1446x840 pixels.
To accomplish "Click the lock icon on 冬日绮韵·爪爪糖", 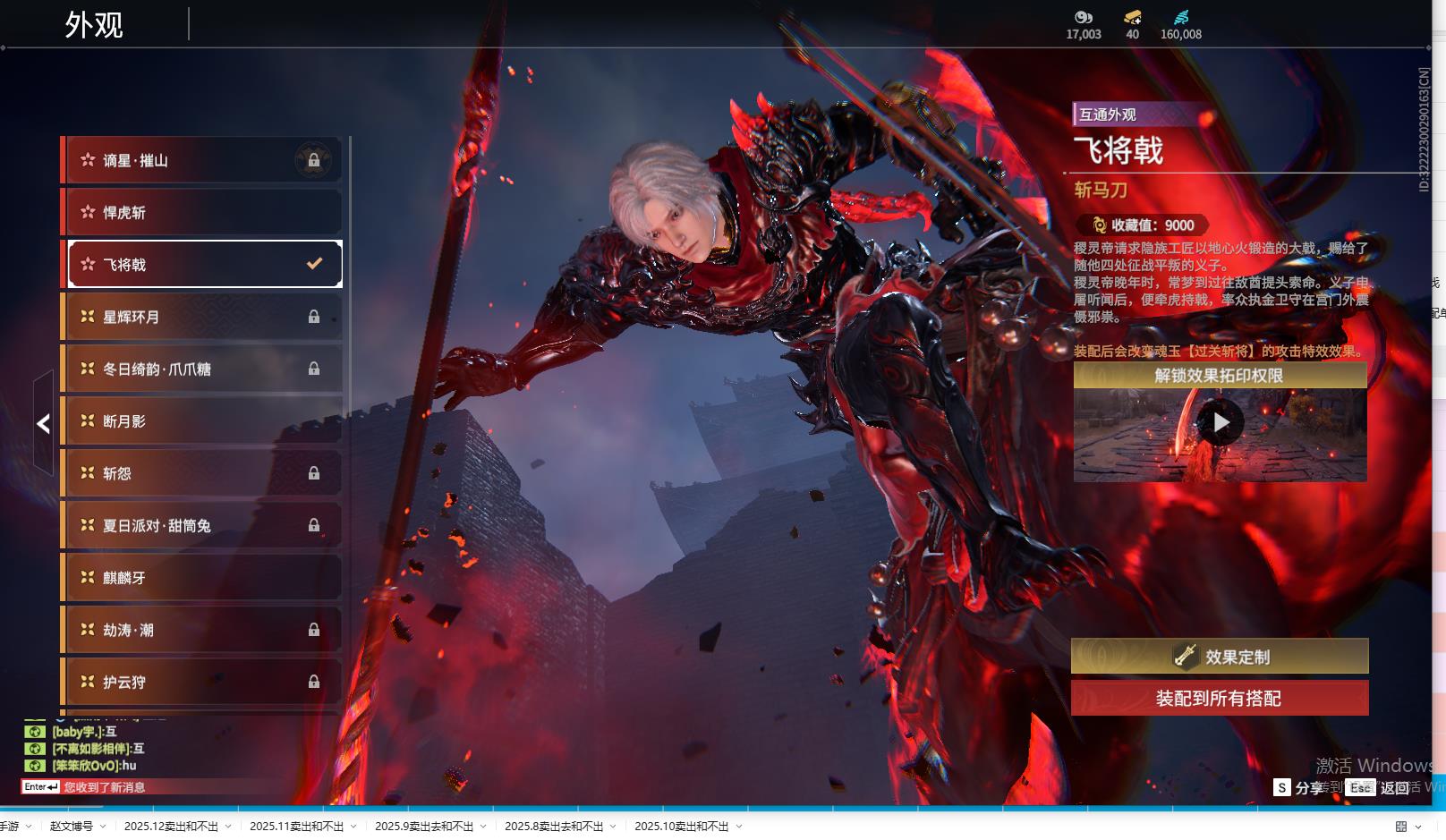I will click(x=314, y=369).
